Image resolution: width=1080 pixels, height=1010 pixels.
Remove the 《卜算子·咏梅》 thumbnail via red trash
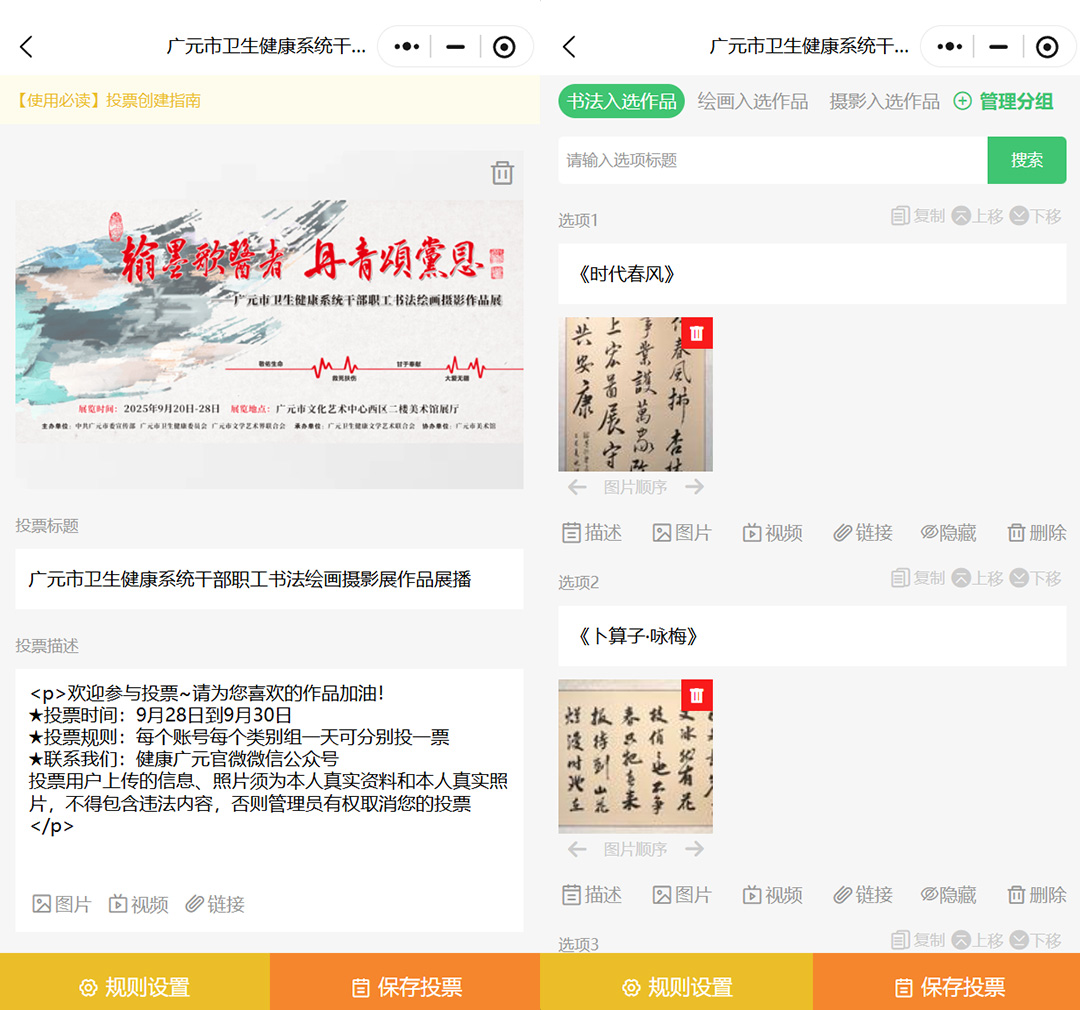(697, 695)
